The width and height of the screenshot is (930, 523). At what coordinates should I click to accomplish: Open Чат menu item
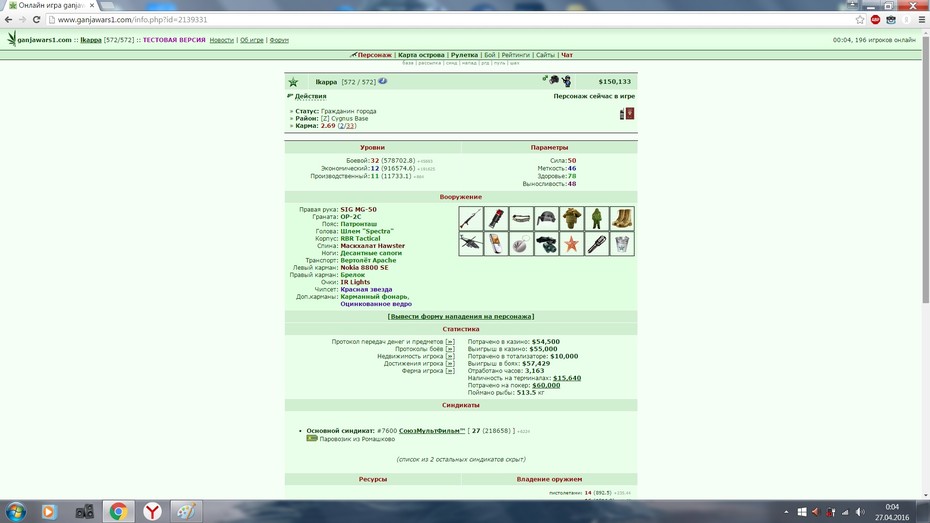(x=567, y=55)
